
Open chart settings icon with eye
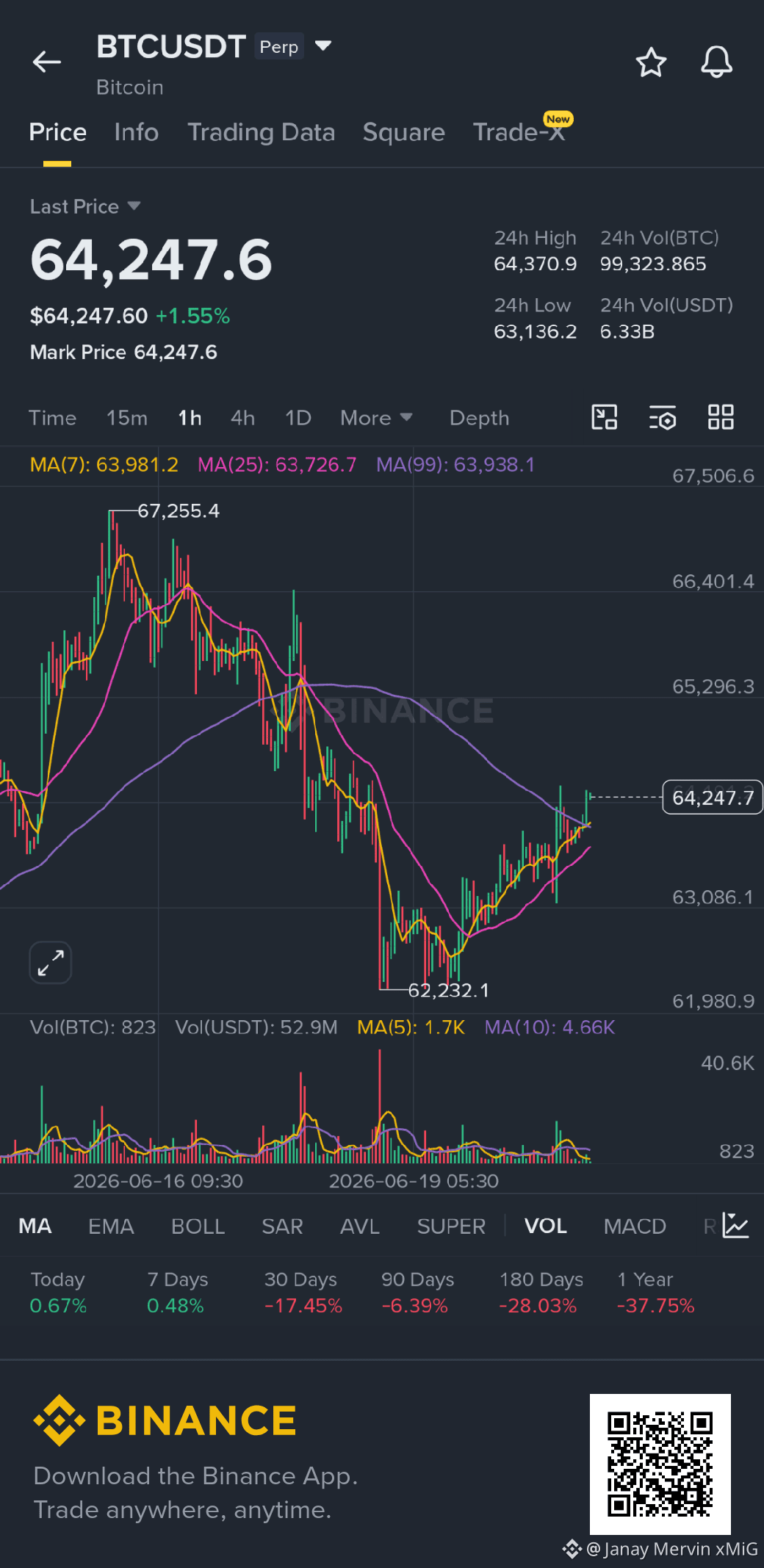point(663,418)
